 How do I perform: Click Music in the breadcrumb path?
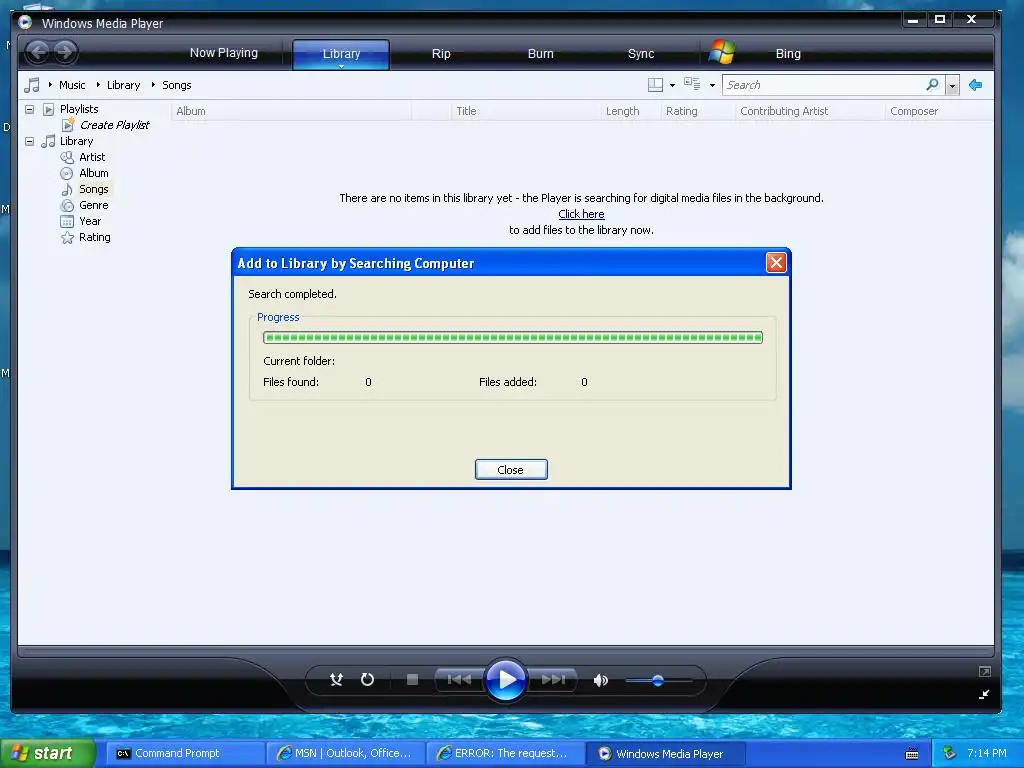(72, 85)
